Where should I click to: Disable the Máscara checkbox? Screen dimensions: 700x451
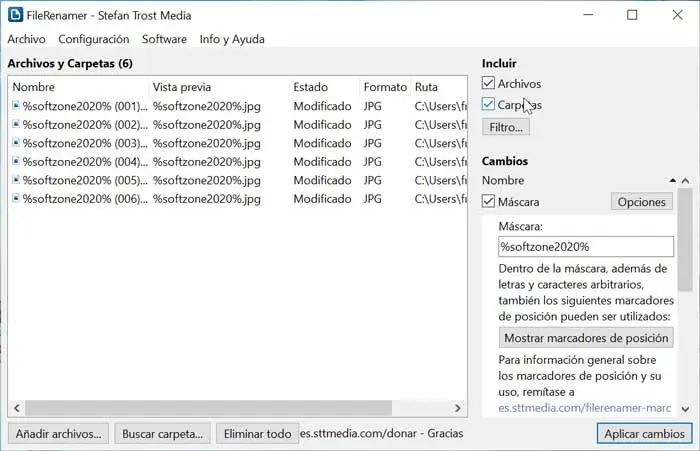488,201
